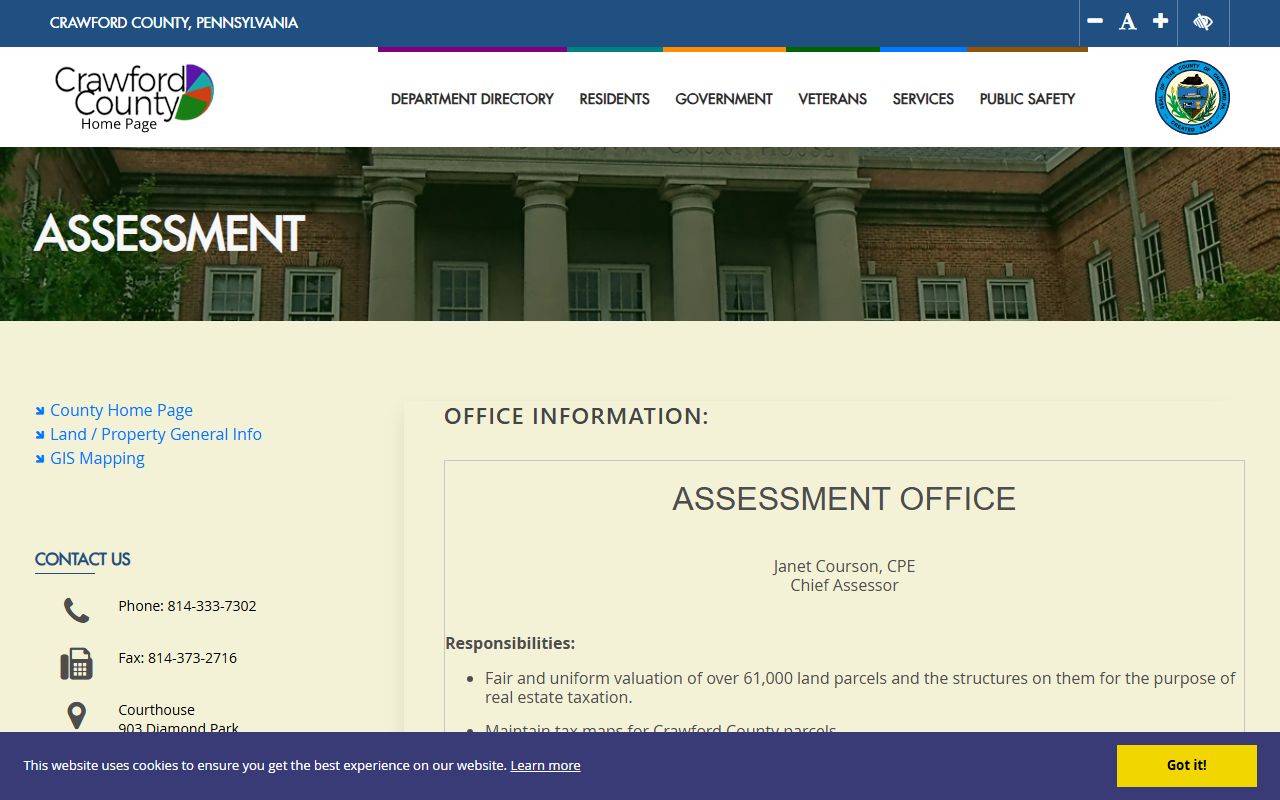Open the Government menu

coord(724,99)
